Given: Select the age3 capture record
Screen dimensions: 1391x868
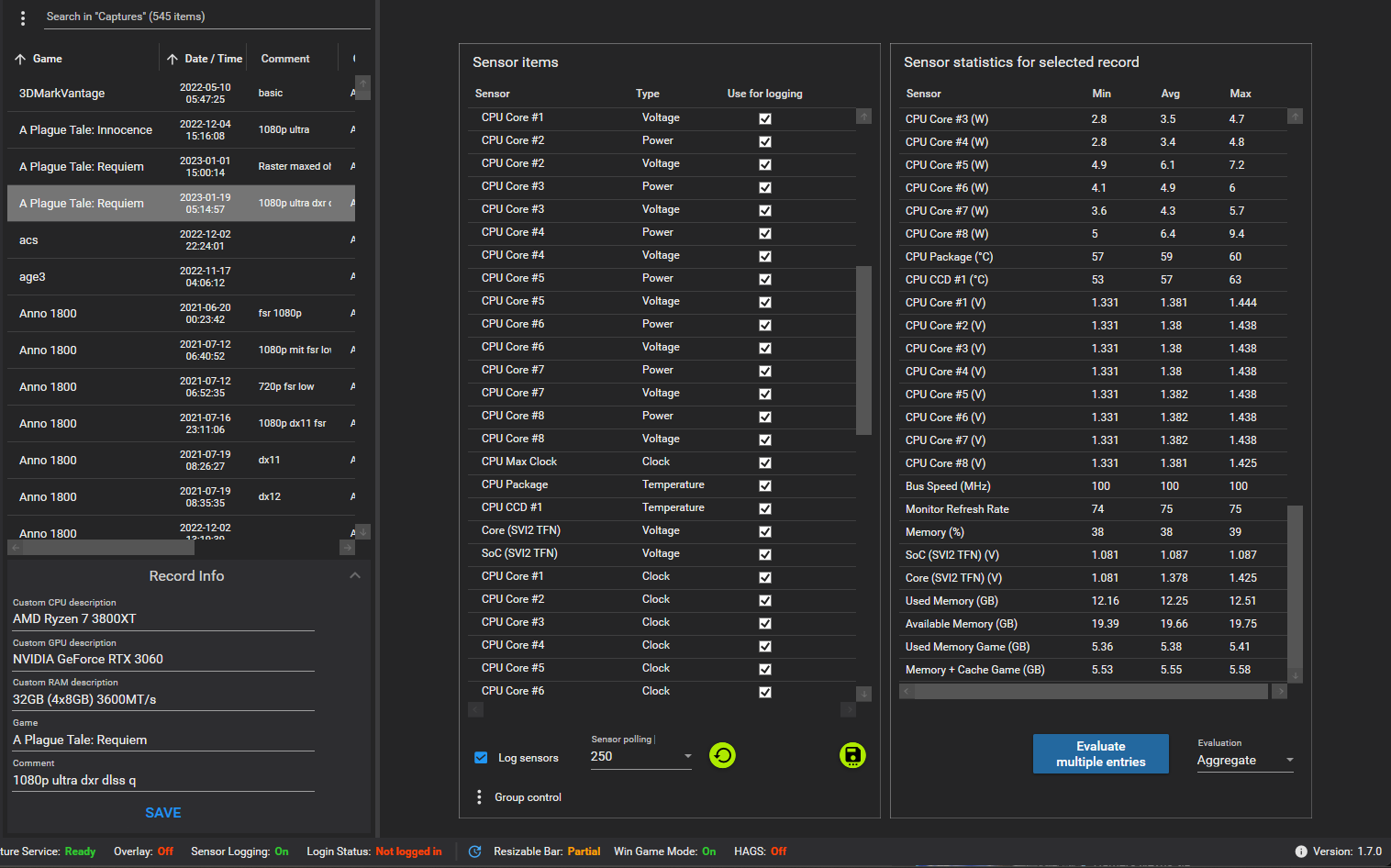Looking at the screenshot, I should click(181, 277).
